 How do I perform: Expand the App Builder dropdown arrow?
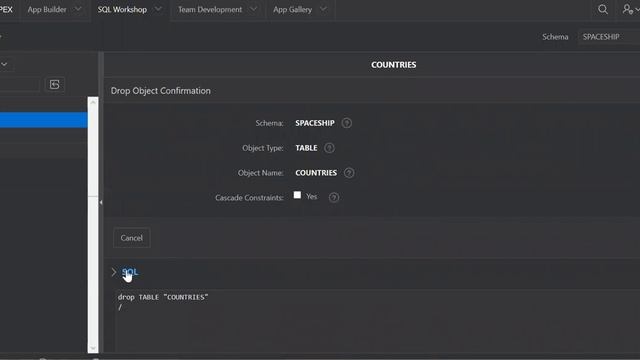[78, 9]
